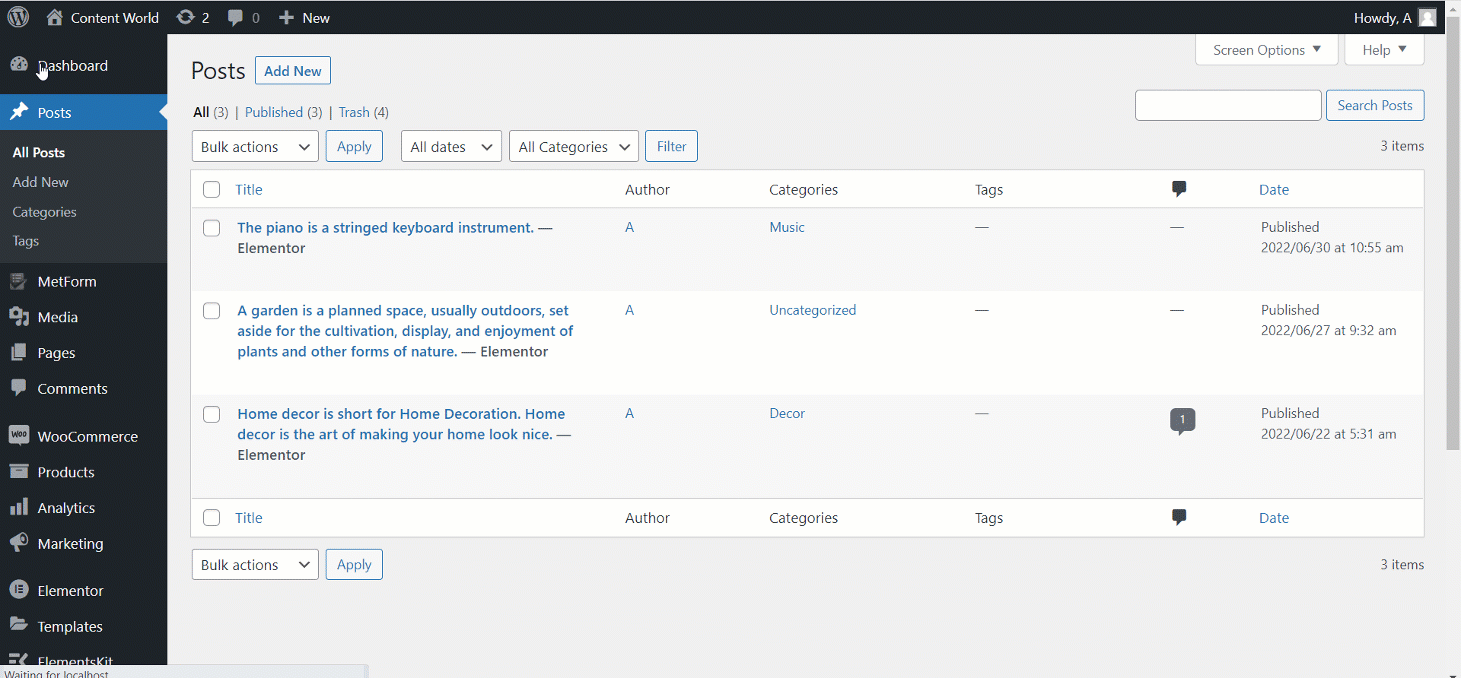
Task: Open the top Bulk actions dropdown
Action: (255, 146)
